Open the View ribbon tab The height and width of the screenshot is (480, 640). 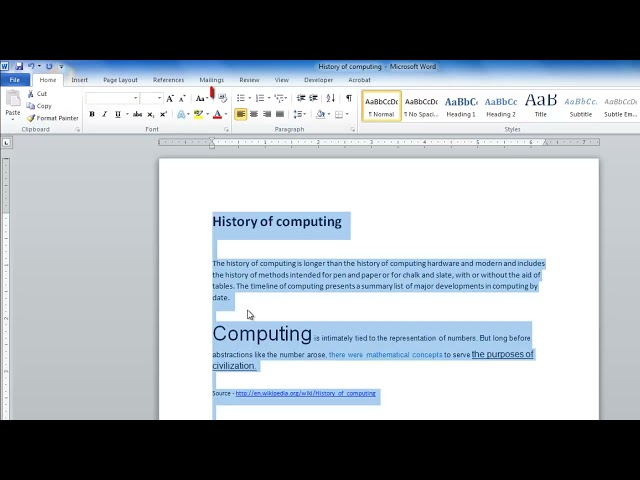281,80
